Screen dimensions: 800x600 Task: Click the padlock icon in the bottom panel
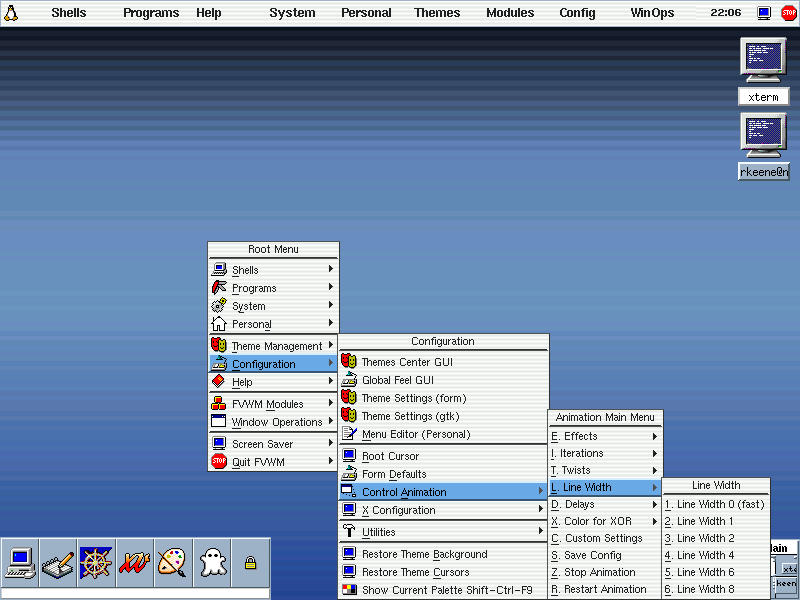point(250,563)
